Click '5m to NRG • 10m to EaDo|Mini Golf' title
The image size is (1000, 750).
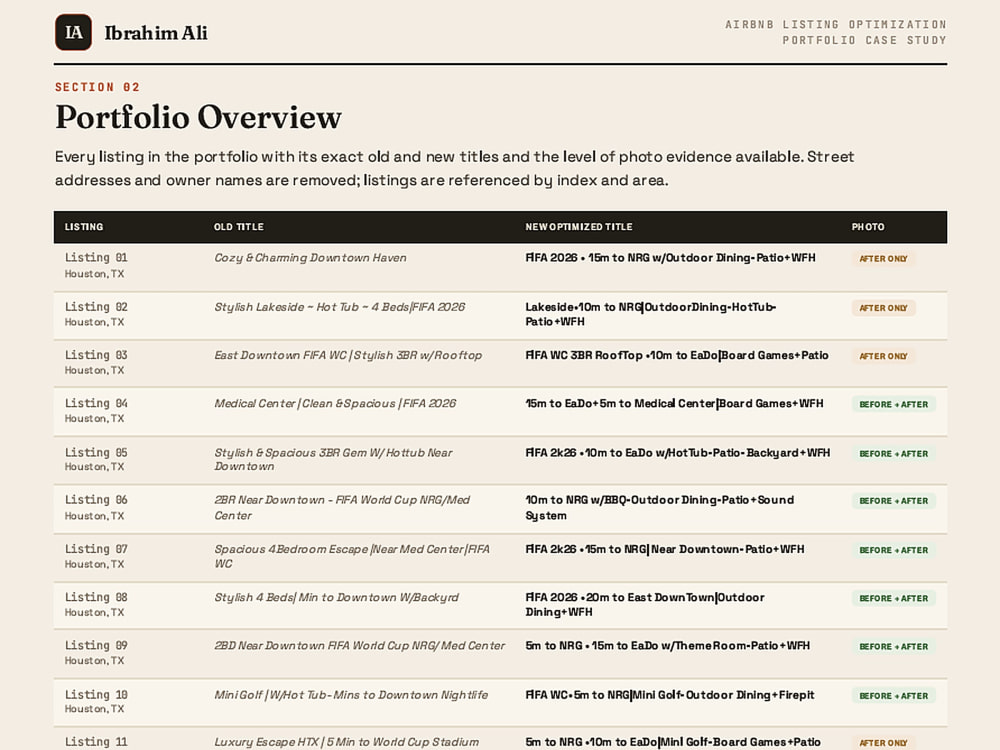click(673, 742)
